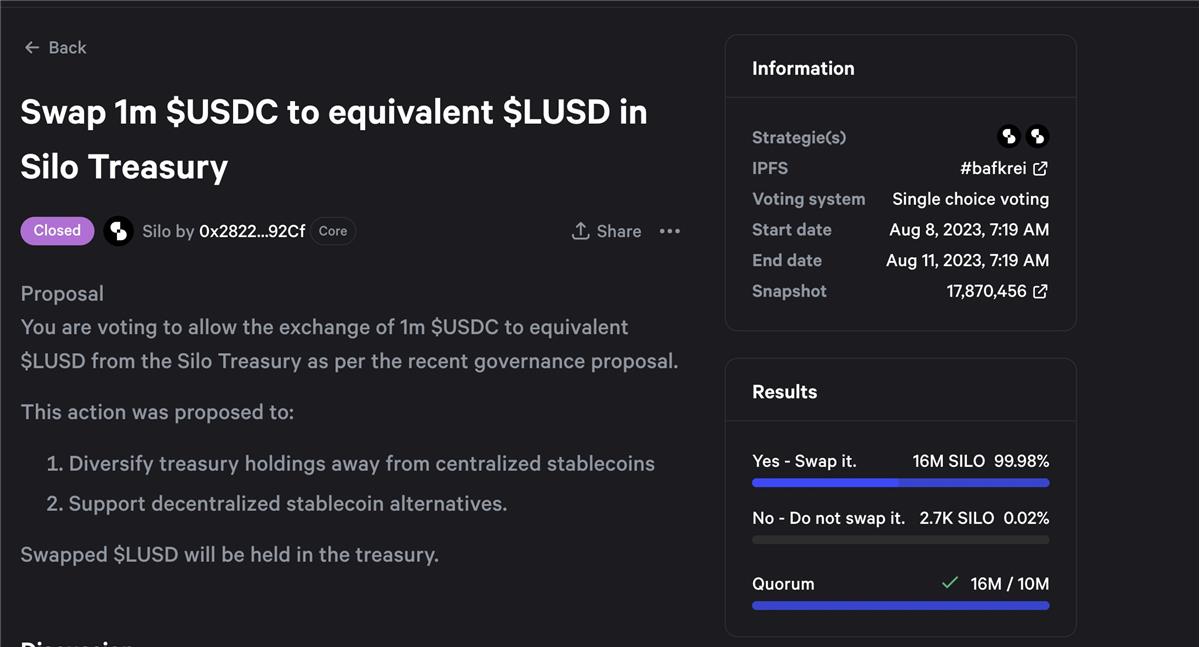
Task: Go back via Back link
Action: point(67,48)
